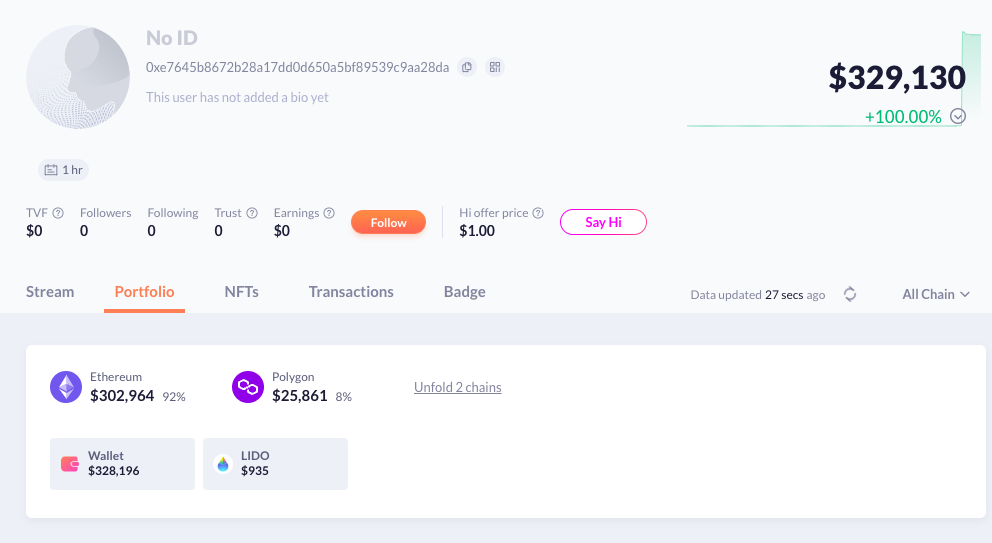Expand net worth change chevron
The image size is (992, 543).
pyautogui.click(x=958, y=116)
